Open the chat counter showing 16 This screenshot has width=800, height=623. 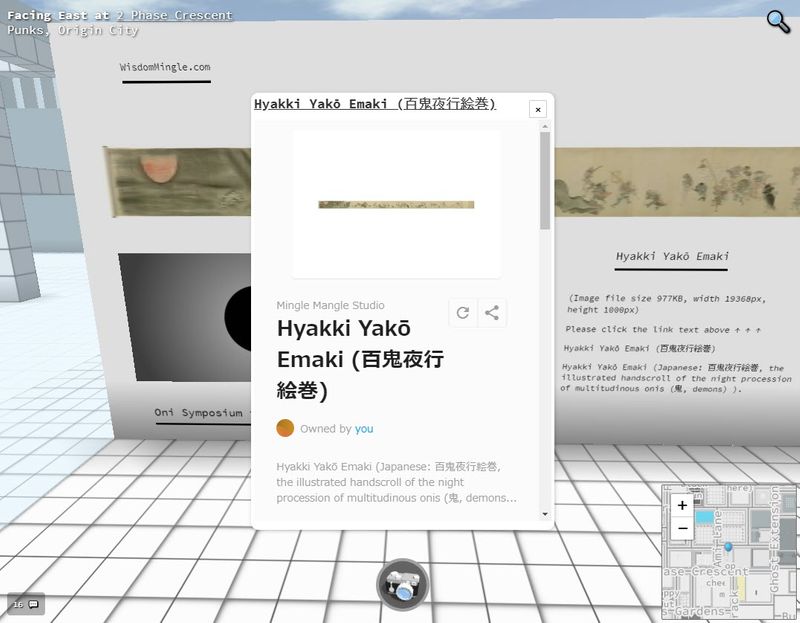coord(26,604)
